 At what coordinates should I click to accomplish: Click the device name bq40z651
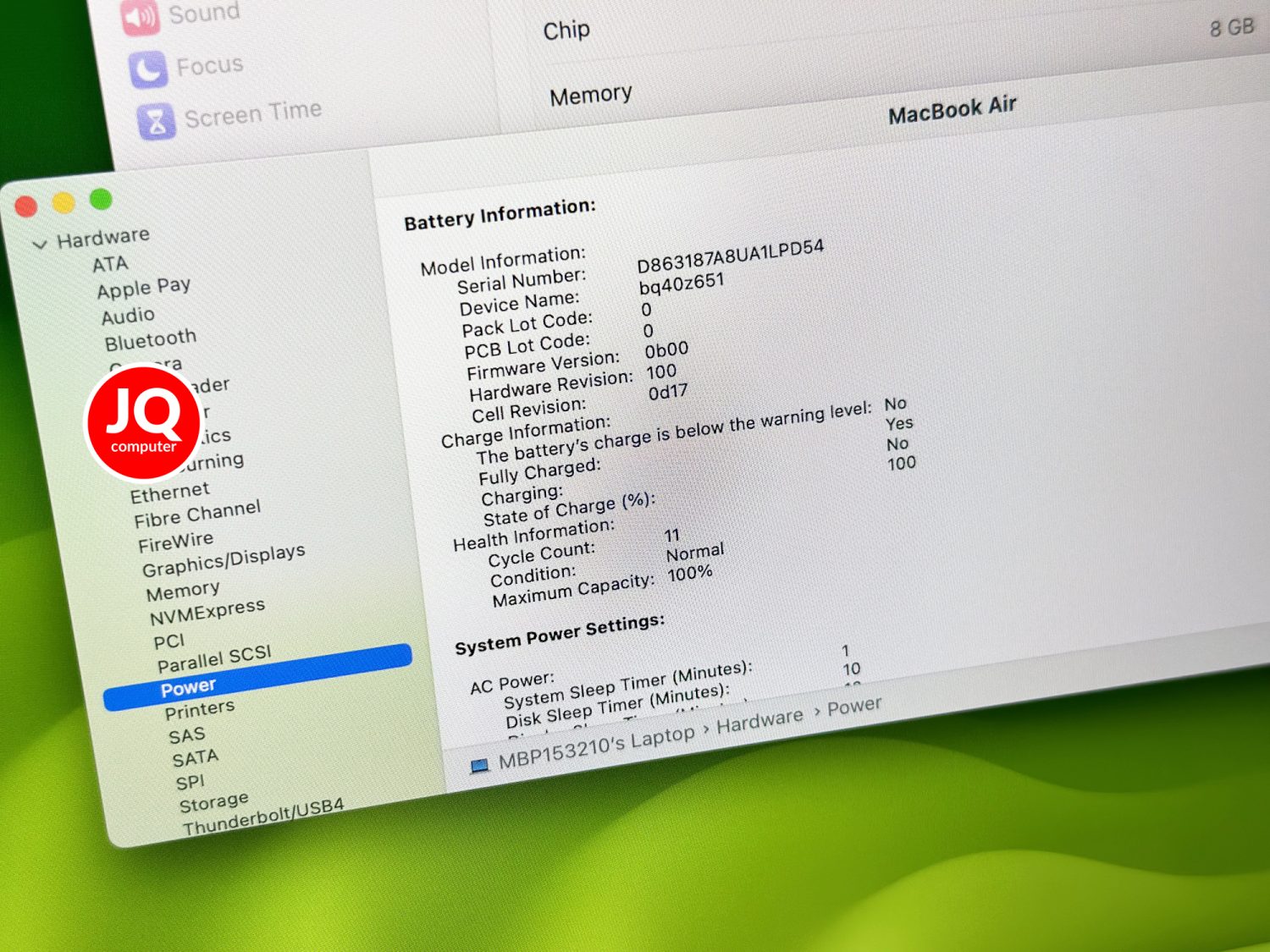point(682,283)
